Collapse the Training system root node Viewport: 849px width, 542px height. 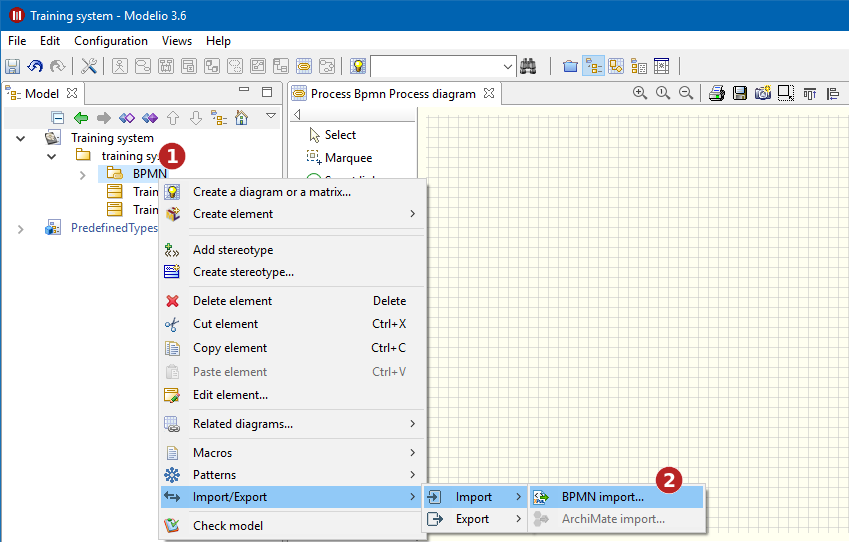(21, 139)
